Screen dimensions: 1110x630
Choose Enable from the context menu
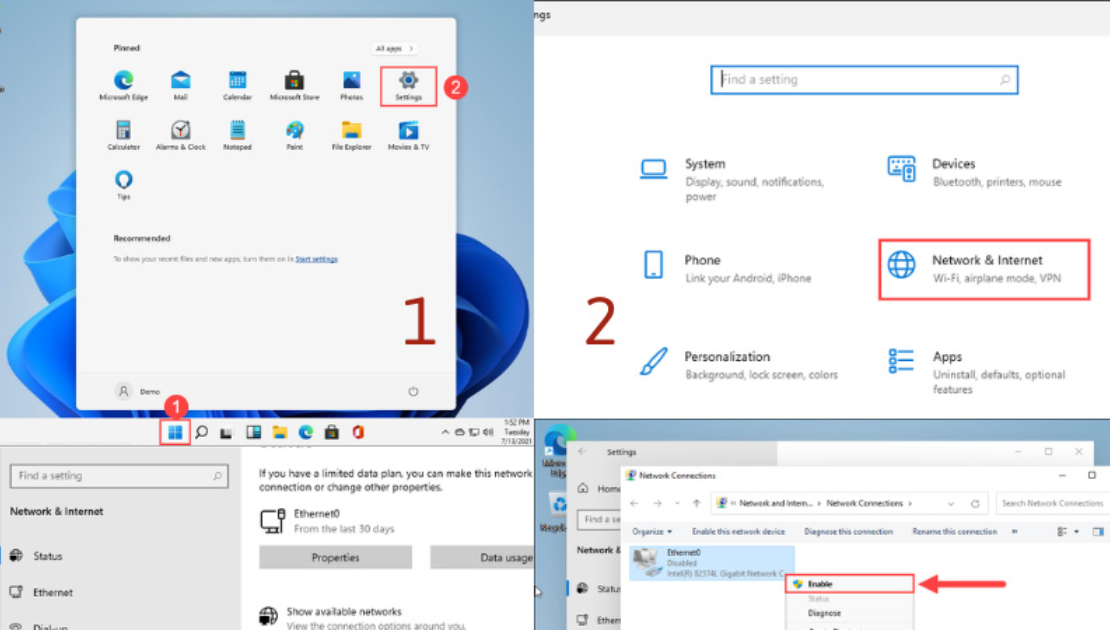click(x=849, y=584)
